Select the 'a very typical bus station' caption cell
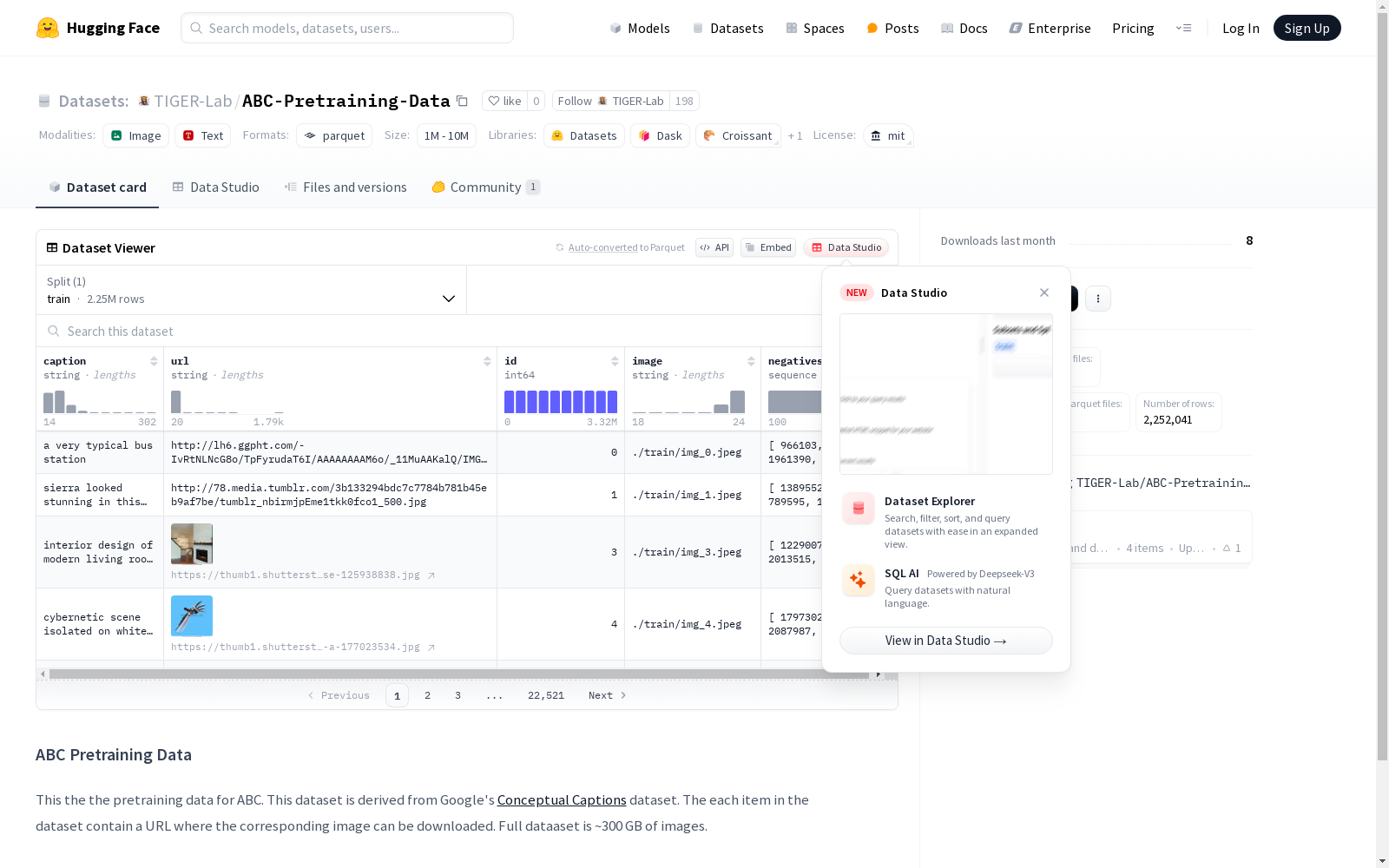 pyautogui.click(x=100, y=452)
